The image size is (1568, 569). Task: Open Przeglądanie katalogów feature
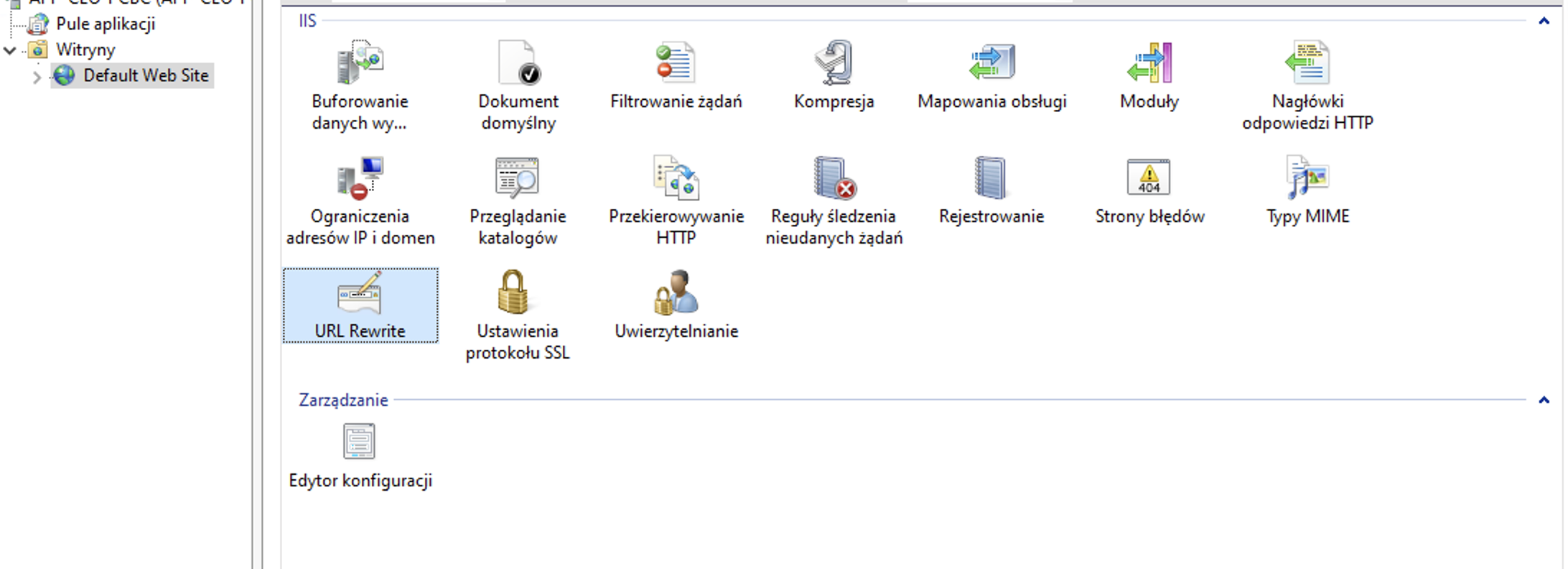pos(518,201)
